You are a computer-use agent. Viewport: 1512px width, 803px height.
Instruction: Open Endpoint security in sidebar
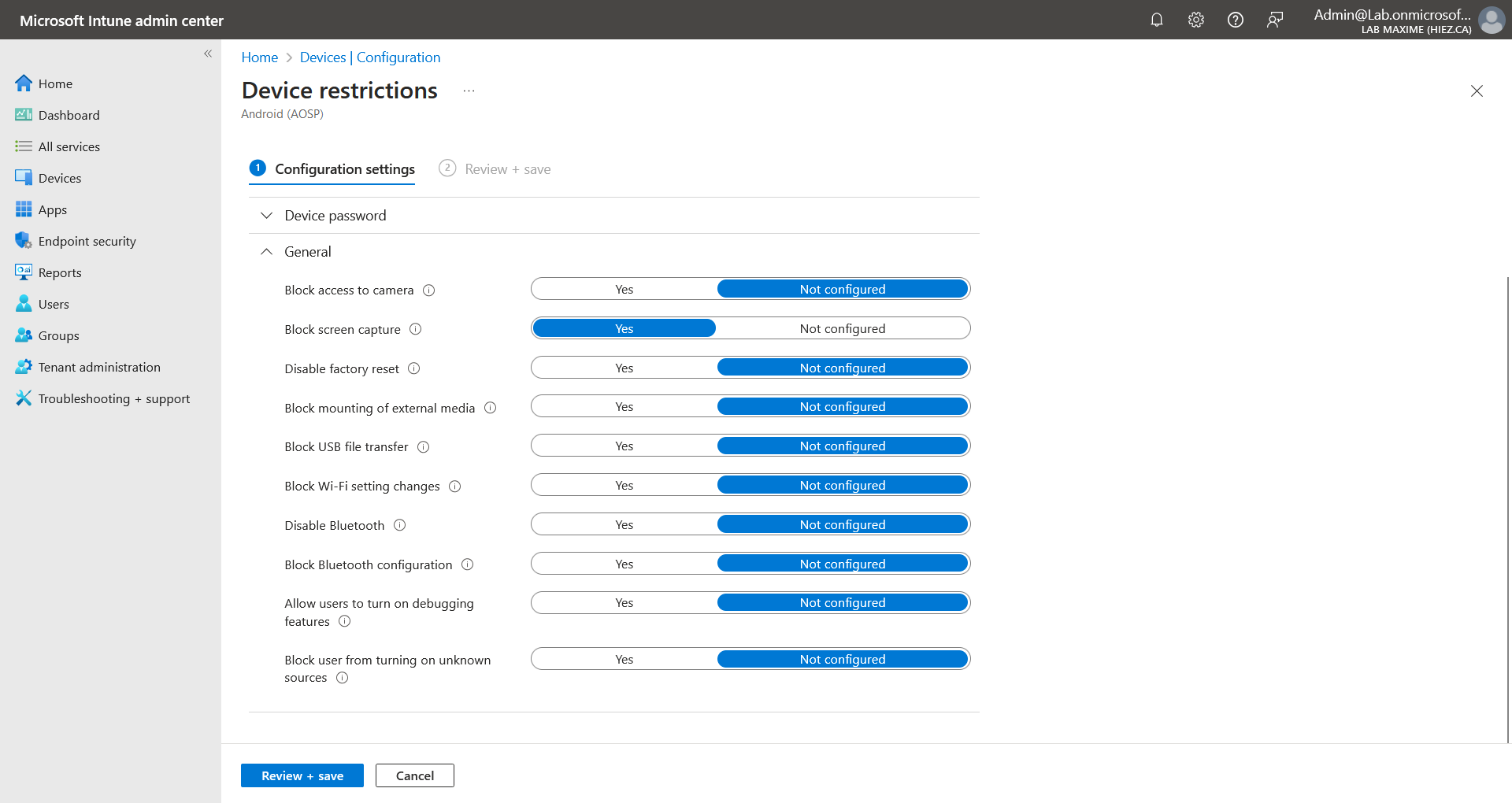pyautogui.click(x=87, y=241)
